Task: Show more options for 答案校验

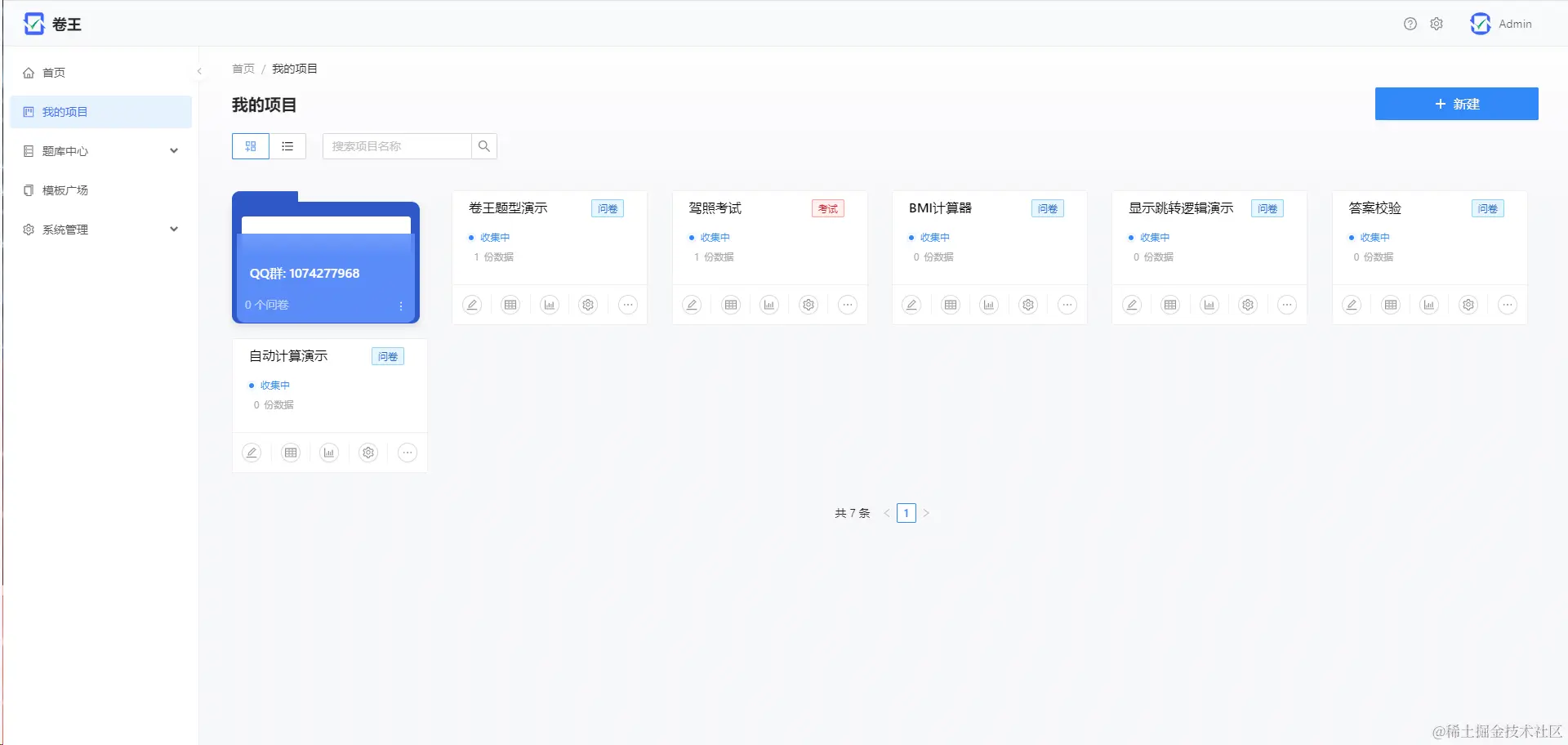Action: [x=1508, y=305]
